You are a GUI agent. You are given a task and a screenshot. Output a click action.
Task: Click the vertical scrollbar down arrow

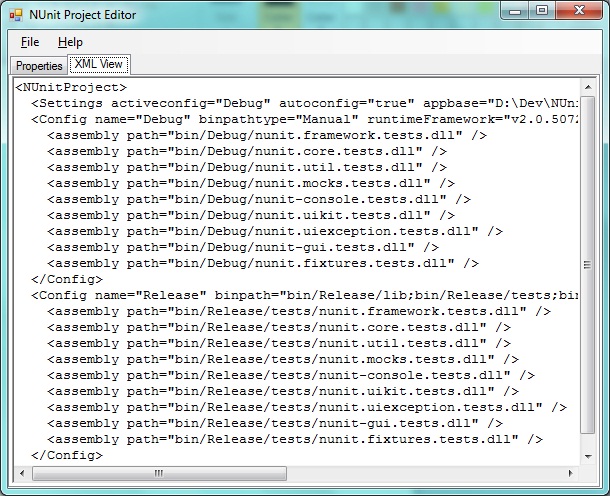coord(589,455)
